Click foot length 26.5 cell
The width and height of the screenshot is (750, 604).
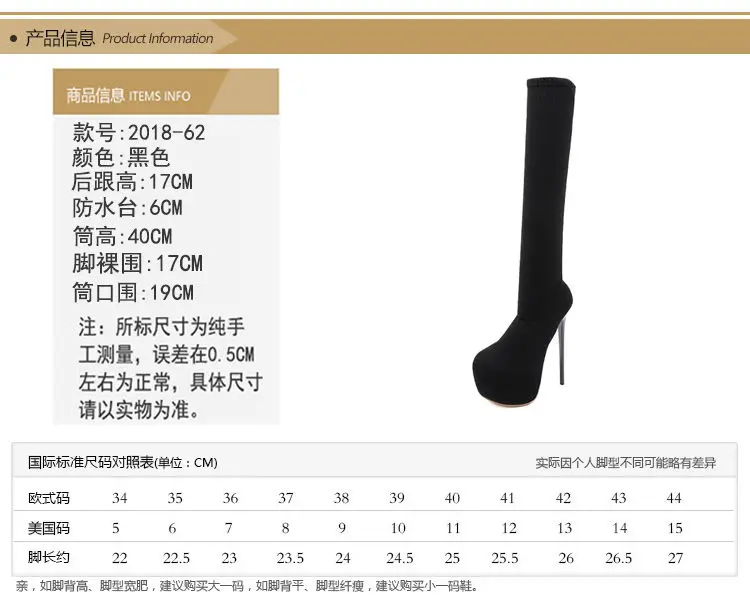pos(618,558)
